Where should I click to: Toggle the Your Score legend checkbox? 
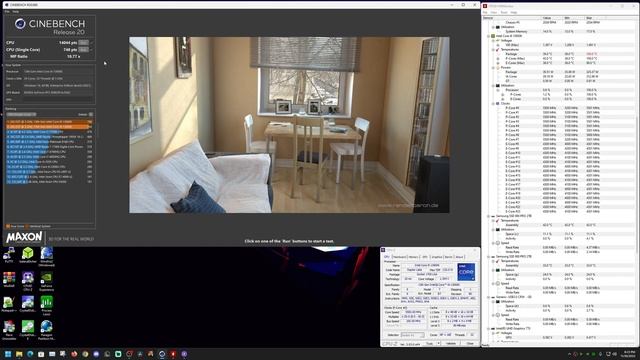(x=8, y=226)
